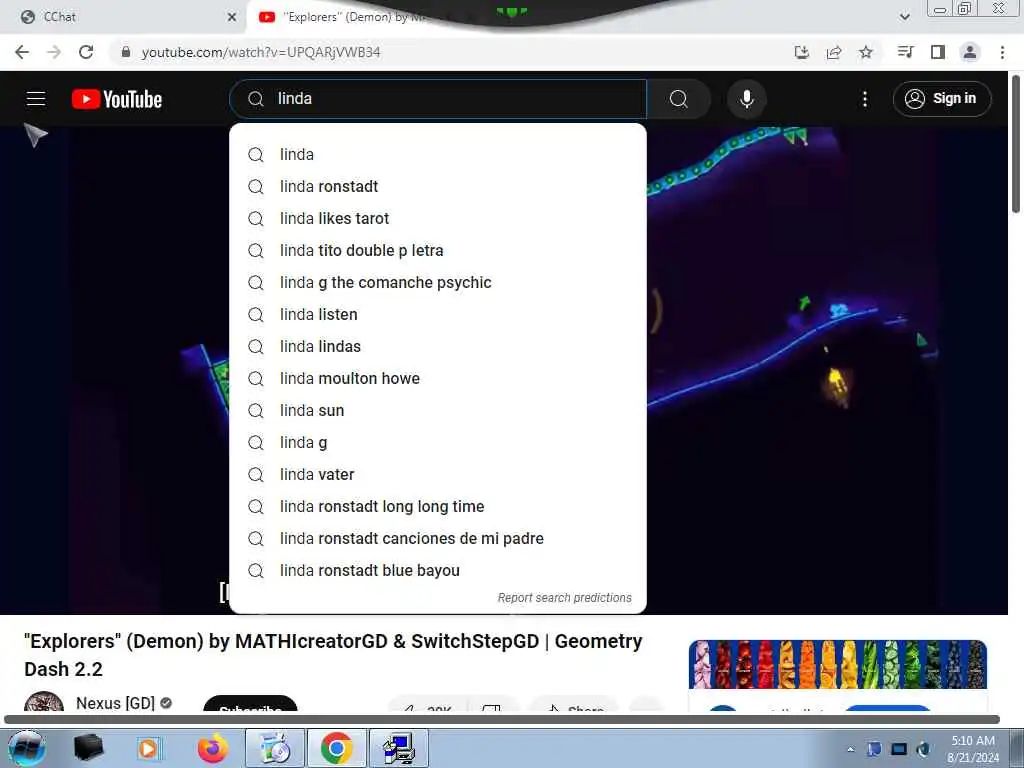The image size is (1024, 768).
Task: Choose "linda ronstadt blue bayou"
Action: (438, 570)
